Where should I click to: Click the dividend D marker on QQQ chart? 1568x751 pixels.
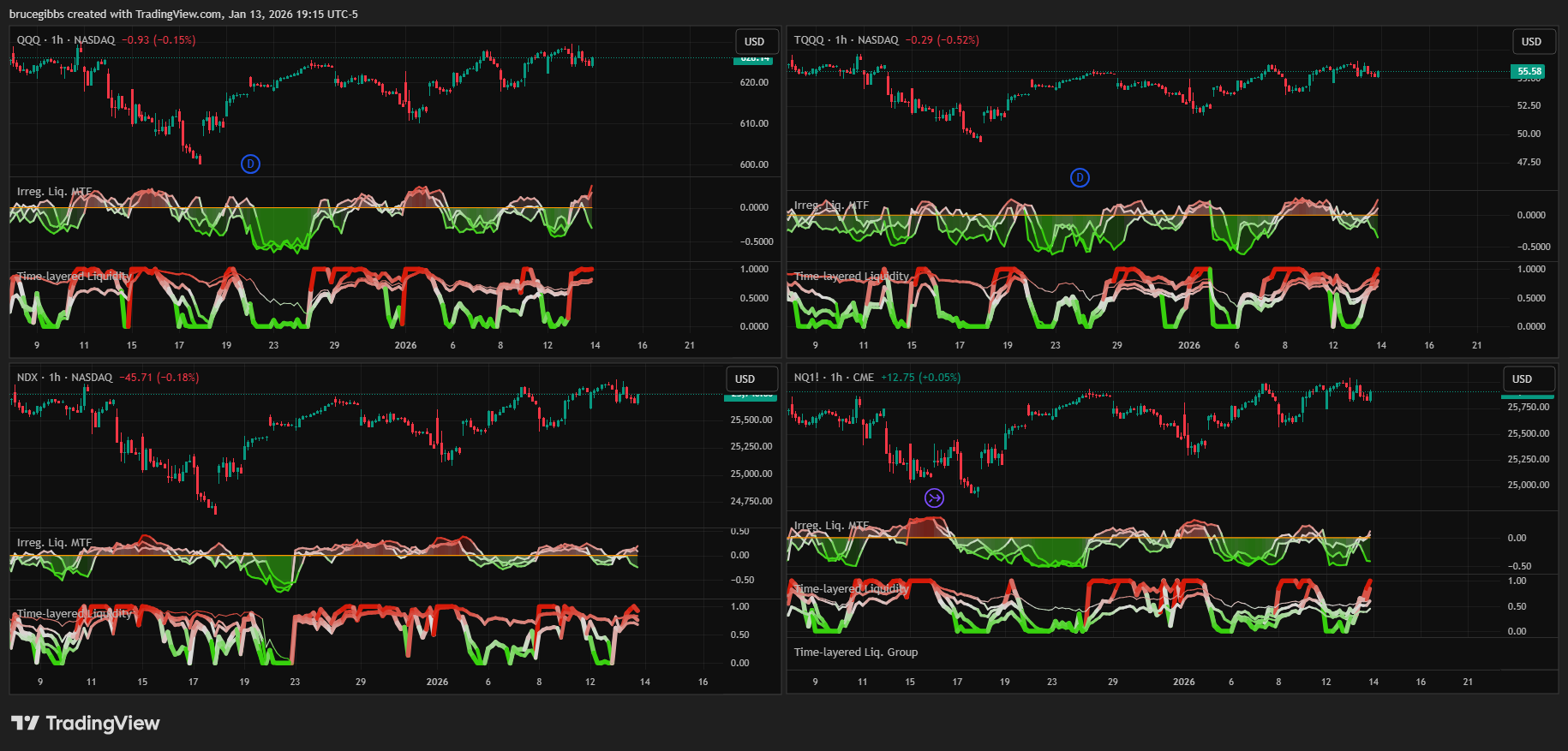(250, 164)
